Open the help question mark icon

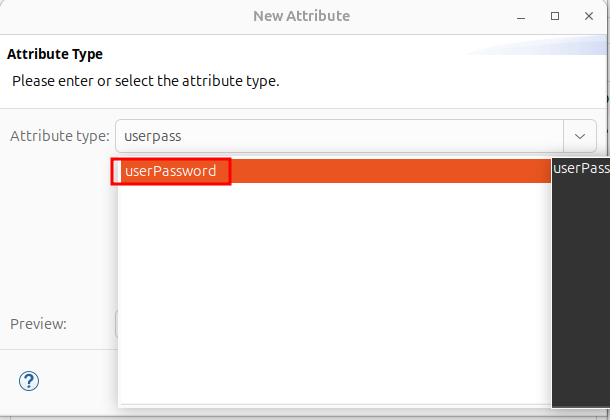pyautogui.click(x=30, y=381)
